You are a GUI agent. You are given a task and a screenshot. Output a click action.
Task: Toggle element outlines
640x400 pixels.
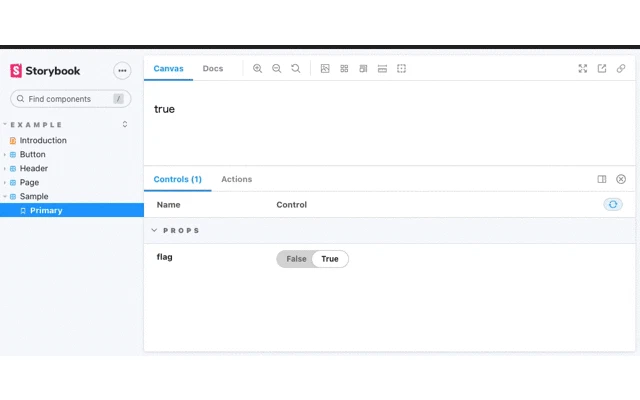401,69
